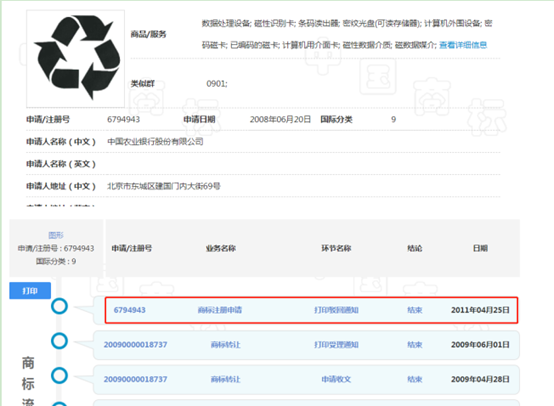Image resolution: width=554 pixels, height=406 pixels.
Task: Click 结束 in the 2011年04月25日 row
Action: [415, 310]
